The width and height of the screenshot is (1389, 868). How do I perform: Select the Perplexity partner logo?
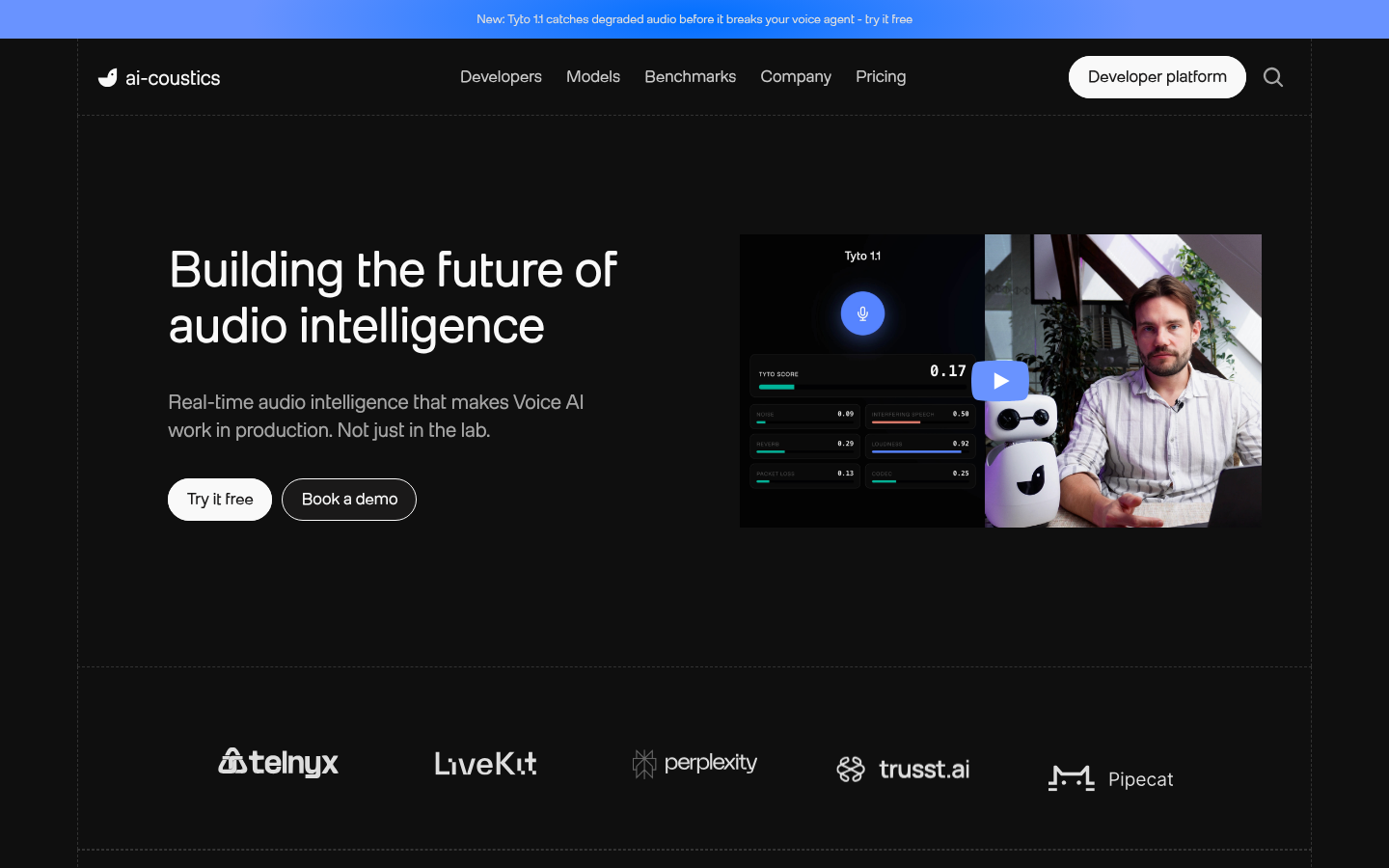pyautogui.click(x=694, y=764)
